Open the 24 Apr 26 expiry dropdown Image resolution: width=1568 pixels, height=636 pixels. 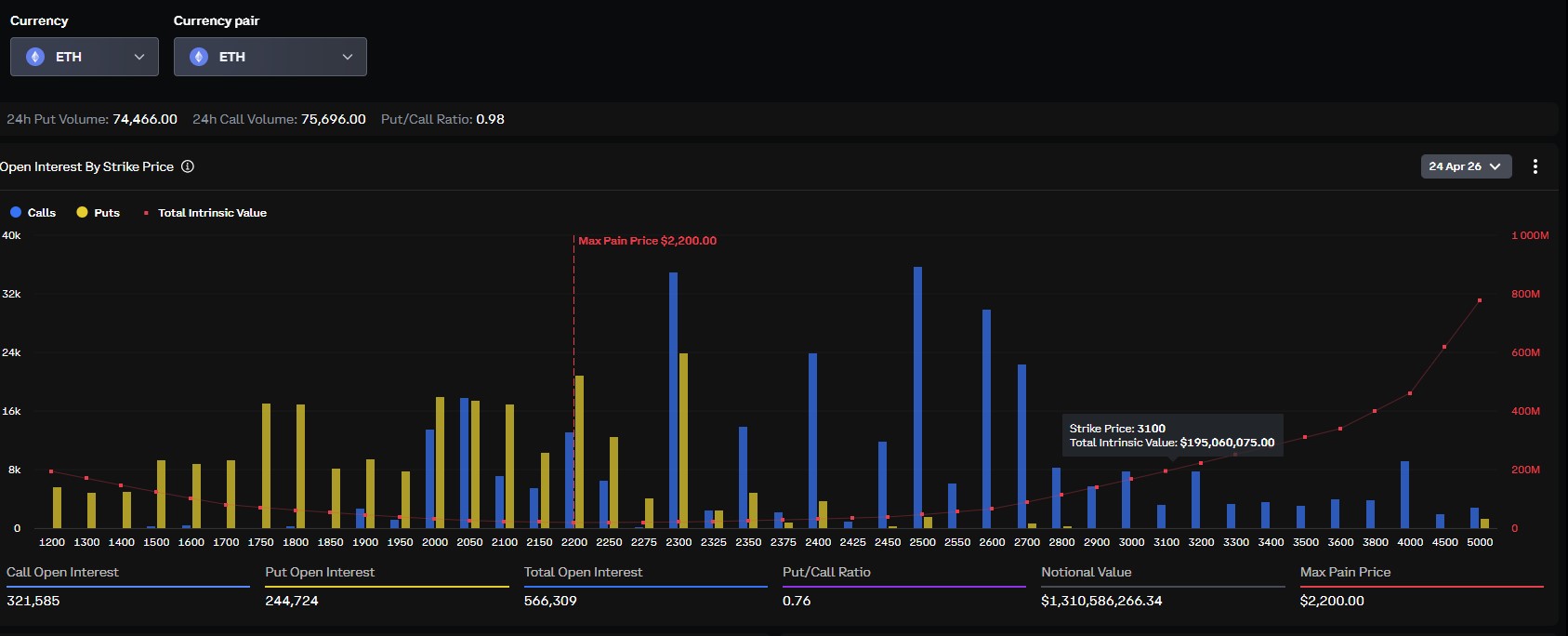pos(1465,166)
